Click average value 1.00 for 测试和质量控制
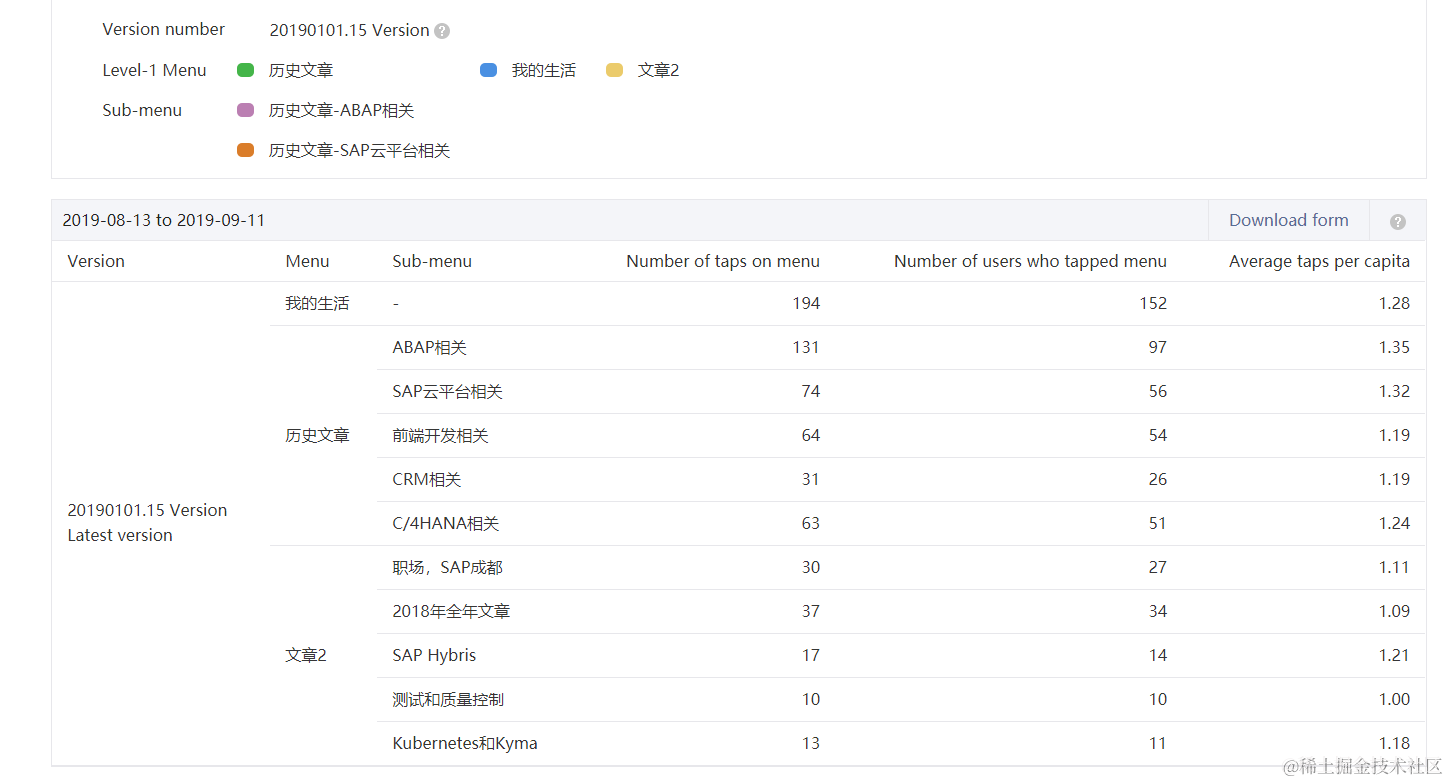1449x783 pixels. pos(1394,699)
